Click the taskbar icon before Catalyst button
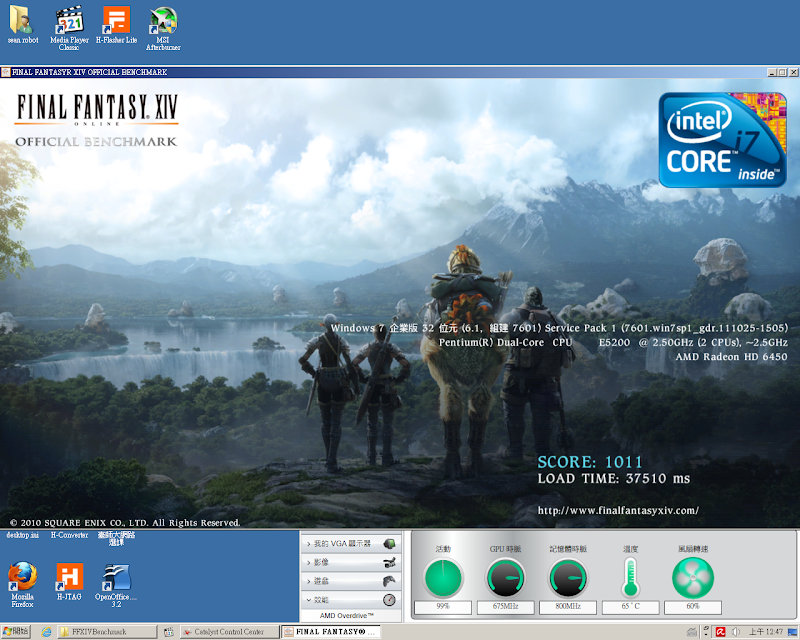Image resolution: width=800 pixels, height=640 pixels. tap(169, 632)
